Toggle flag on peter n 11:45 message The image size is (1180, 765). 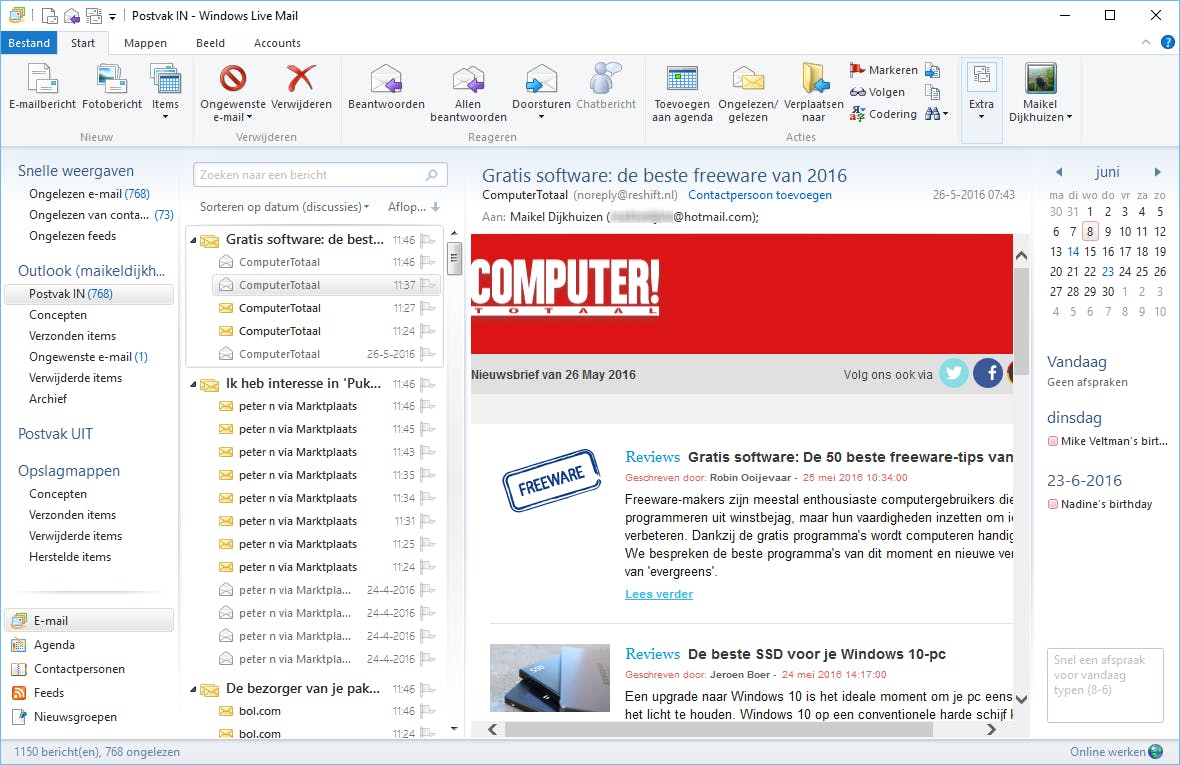coord(428,429)
